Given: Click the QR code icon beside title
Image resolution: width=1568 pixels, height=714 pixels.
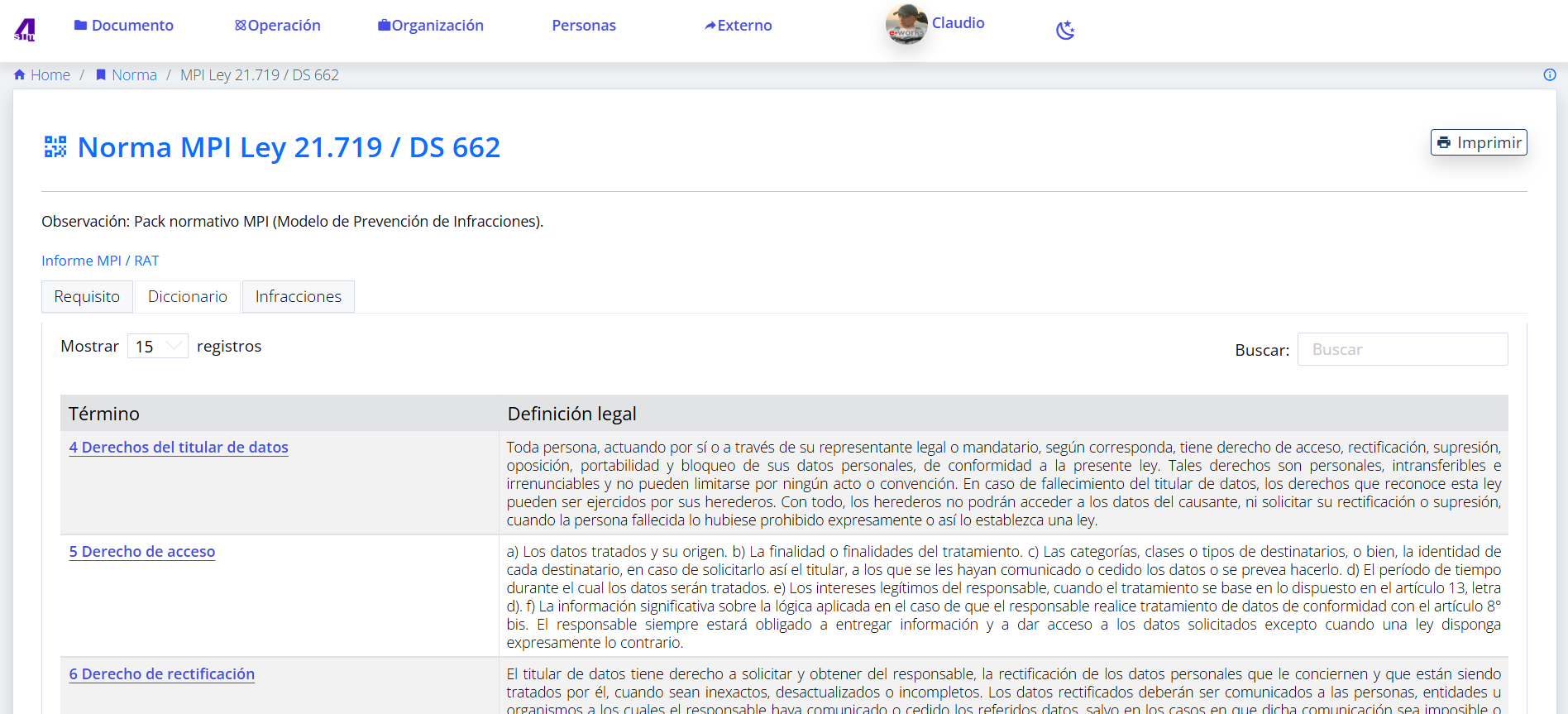Looking at the screenshot, I should pyautogui.click(x=55, y=147).
